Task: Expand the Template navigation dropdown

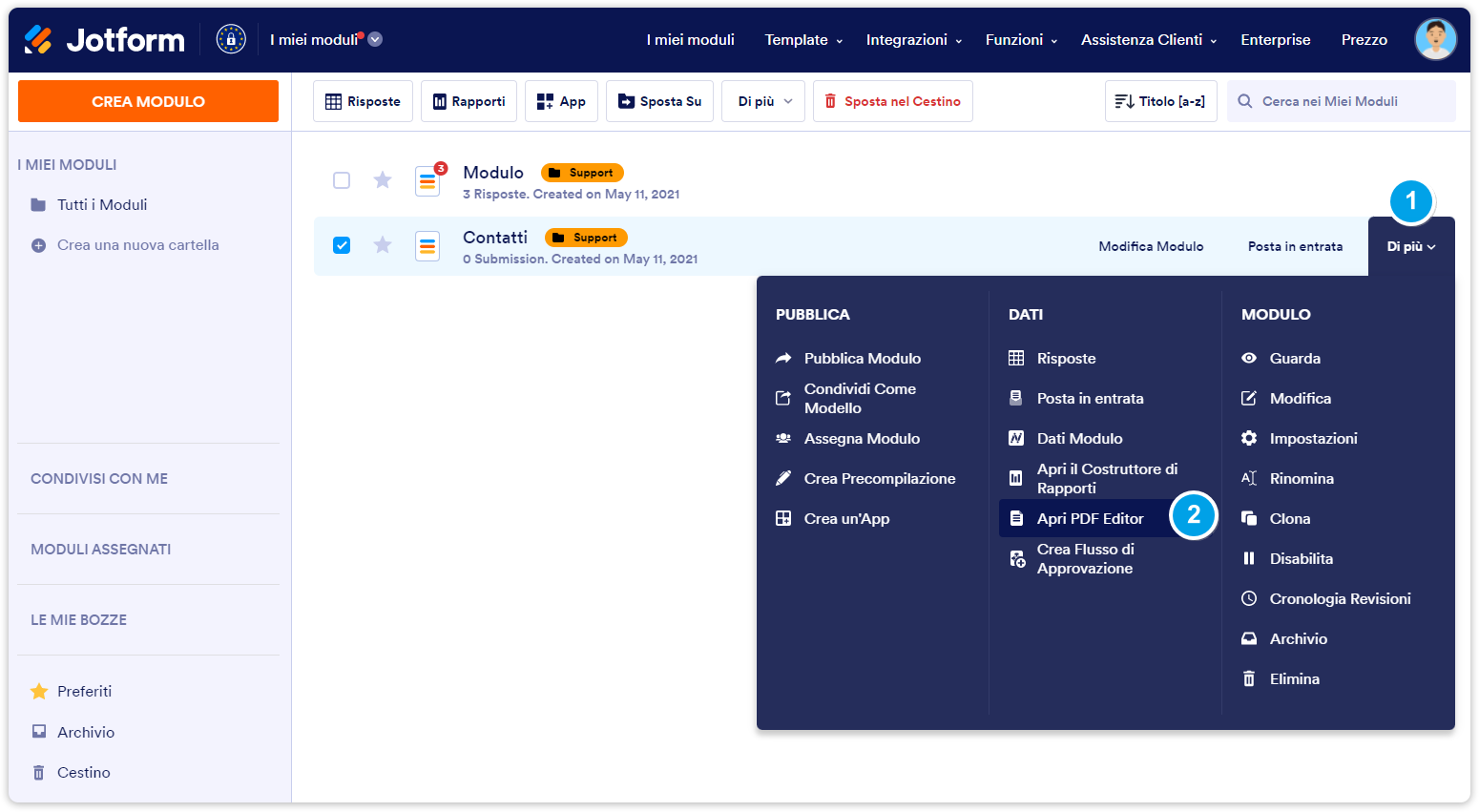Action: click(803, 40)
